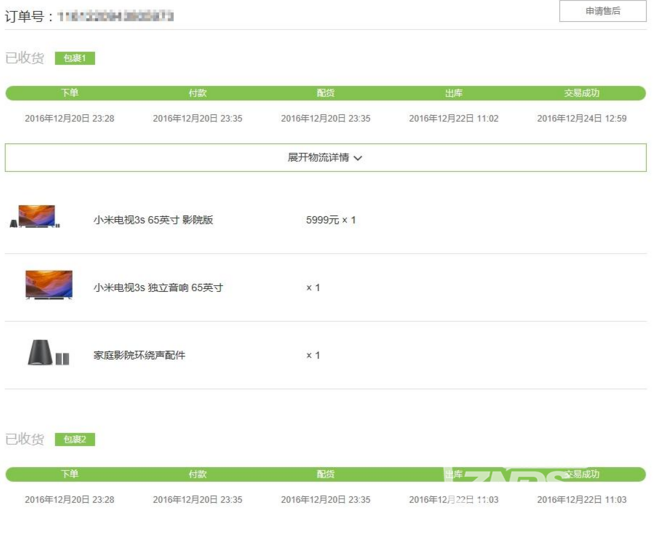The image size is (653, 537).
Task: Click package 1 付款 progress step
Action: click(x=197, y=93)
